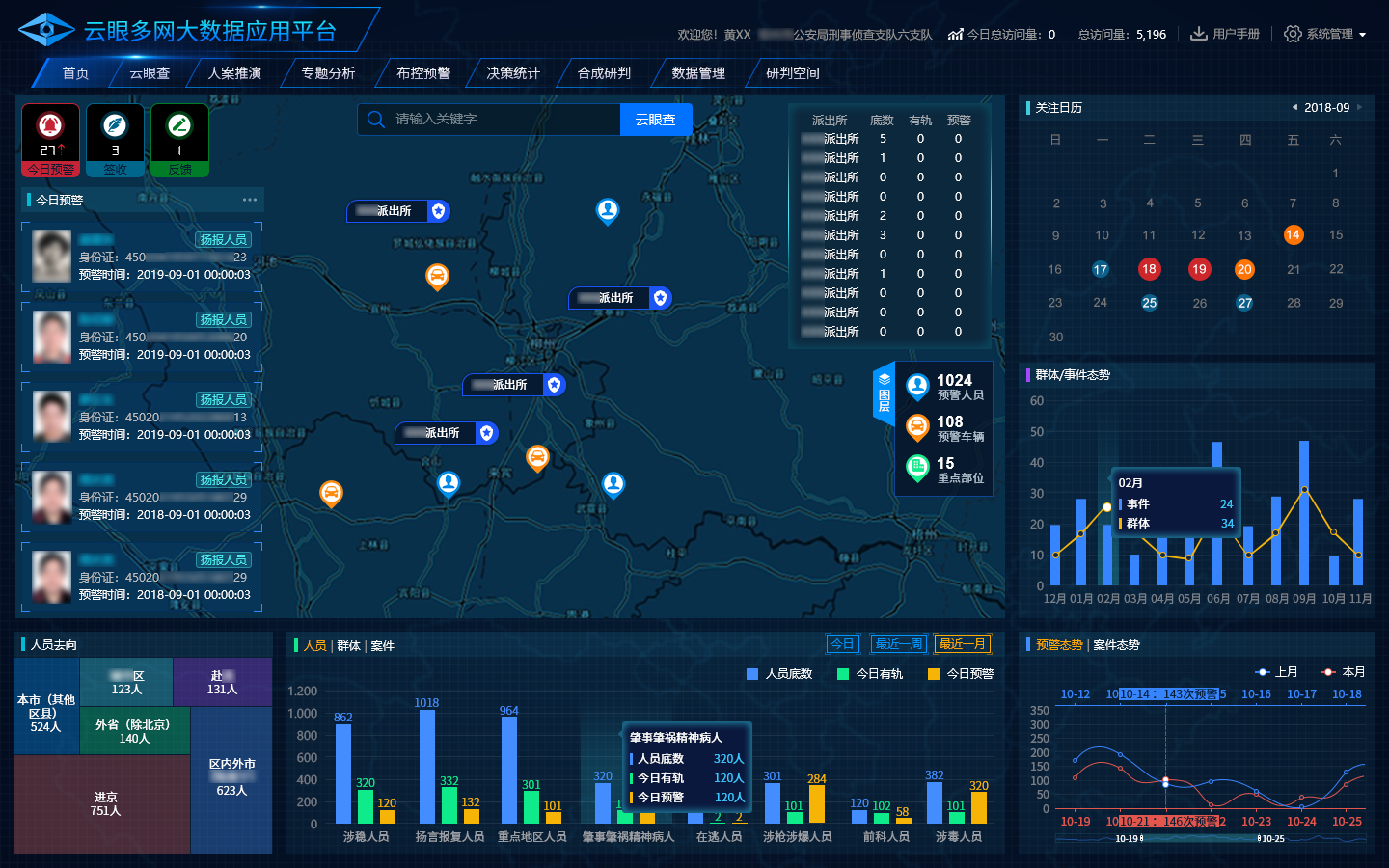This screenshot has width=1389, height=868.
Task: Click 进京 751人 treemap block
Action: pos(102,804)
